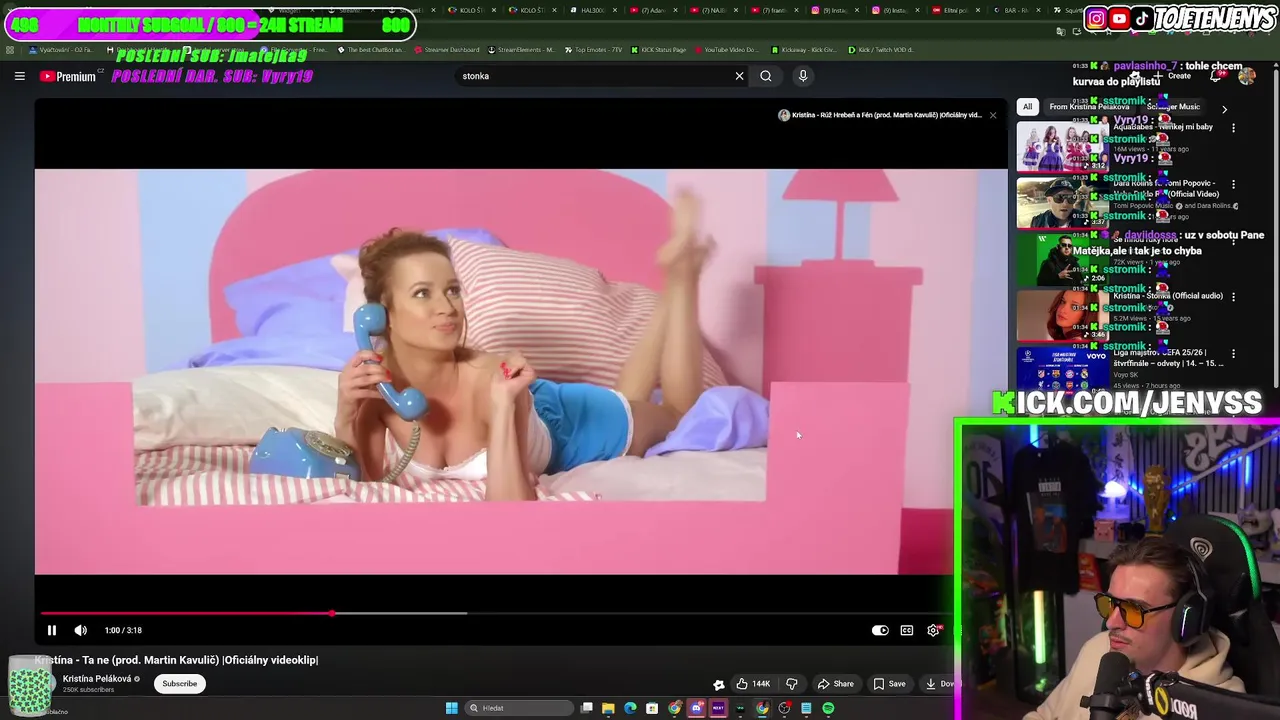Open more options for AquaBabes video
The image size is (1280, 720).
click(1233, 128)
